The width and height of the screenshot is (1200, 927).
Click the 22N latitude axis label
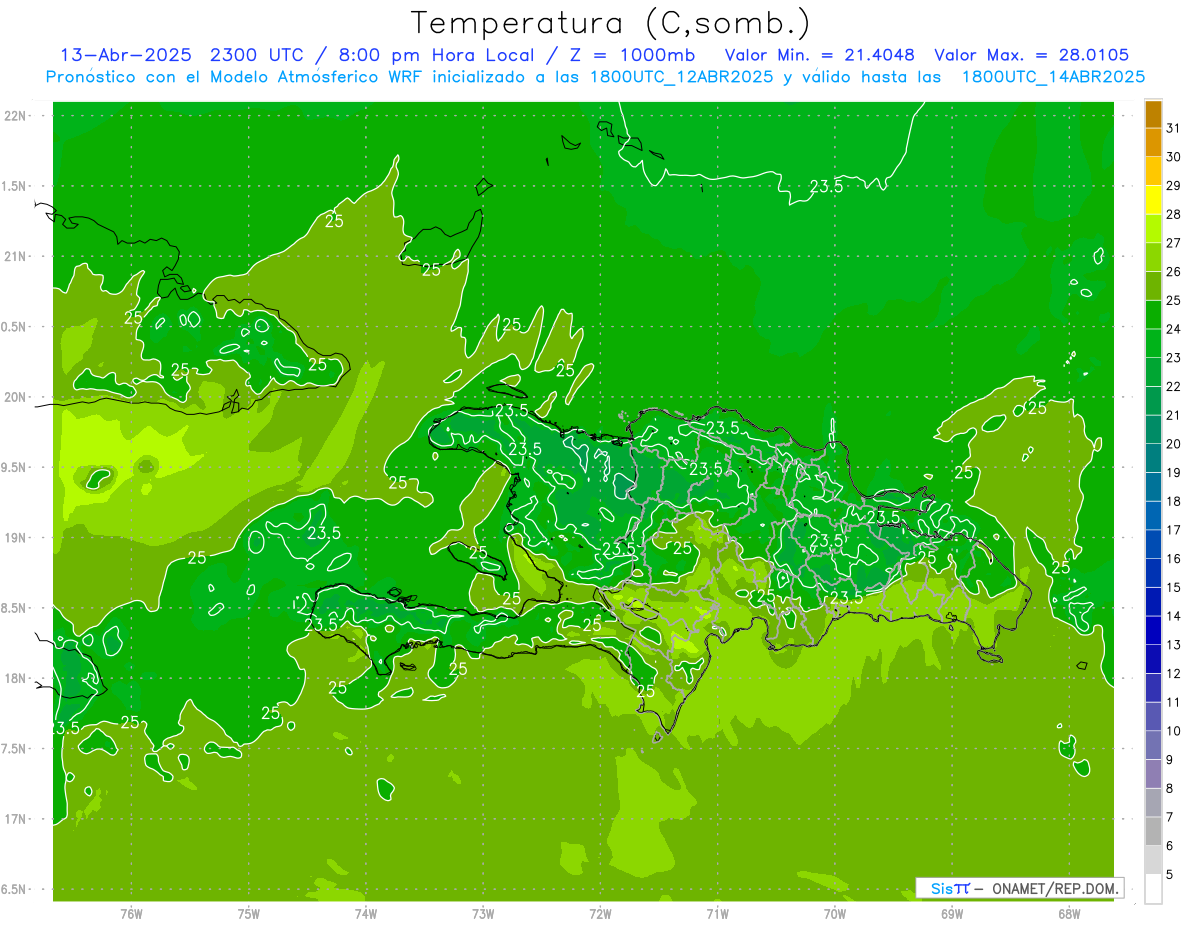(x=17, y=116)
